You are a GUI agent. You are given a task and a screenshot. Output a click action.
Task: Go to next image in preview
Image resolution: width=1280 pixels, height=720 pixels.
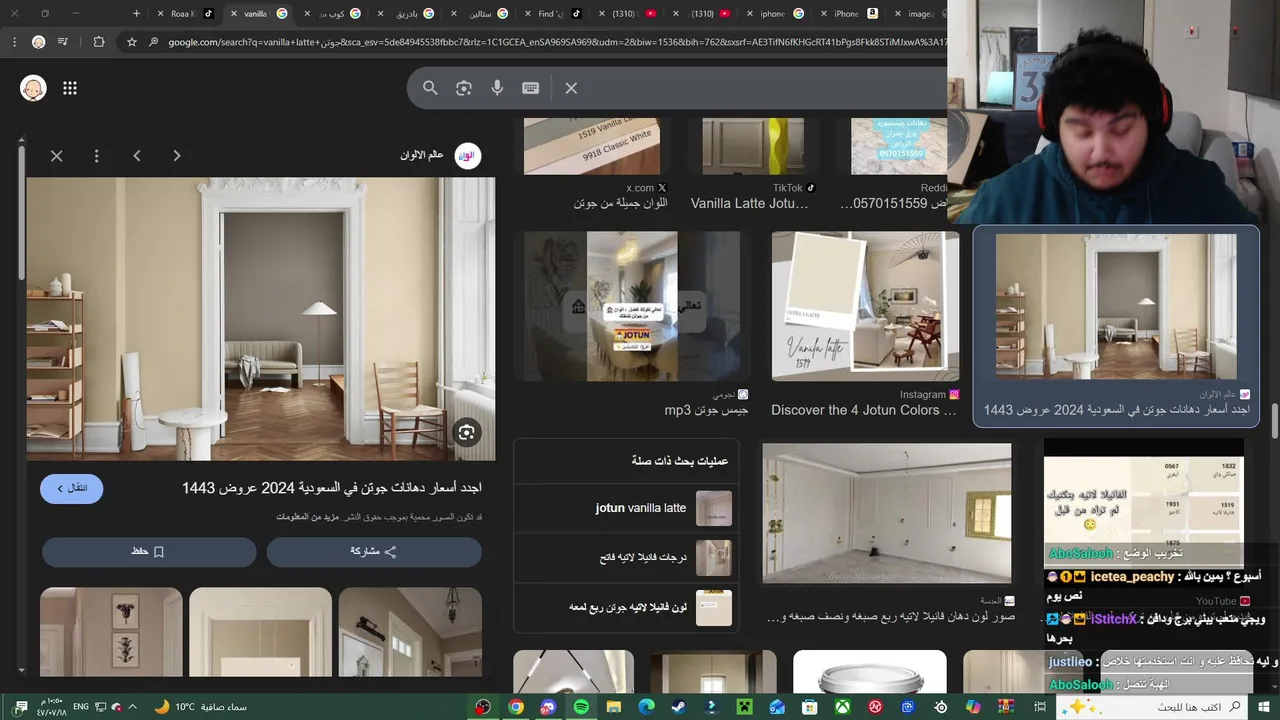click(177, 156)
